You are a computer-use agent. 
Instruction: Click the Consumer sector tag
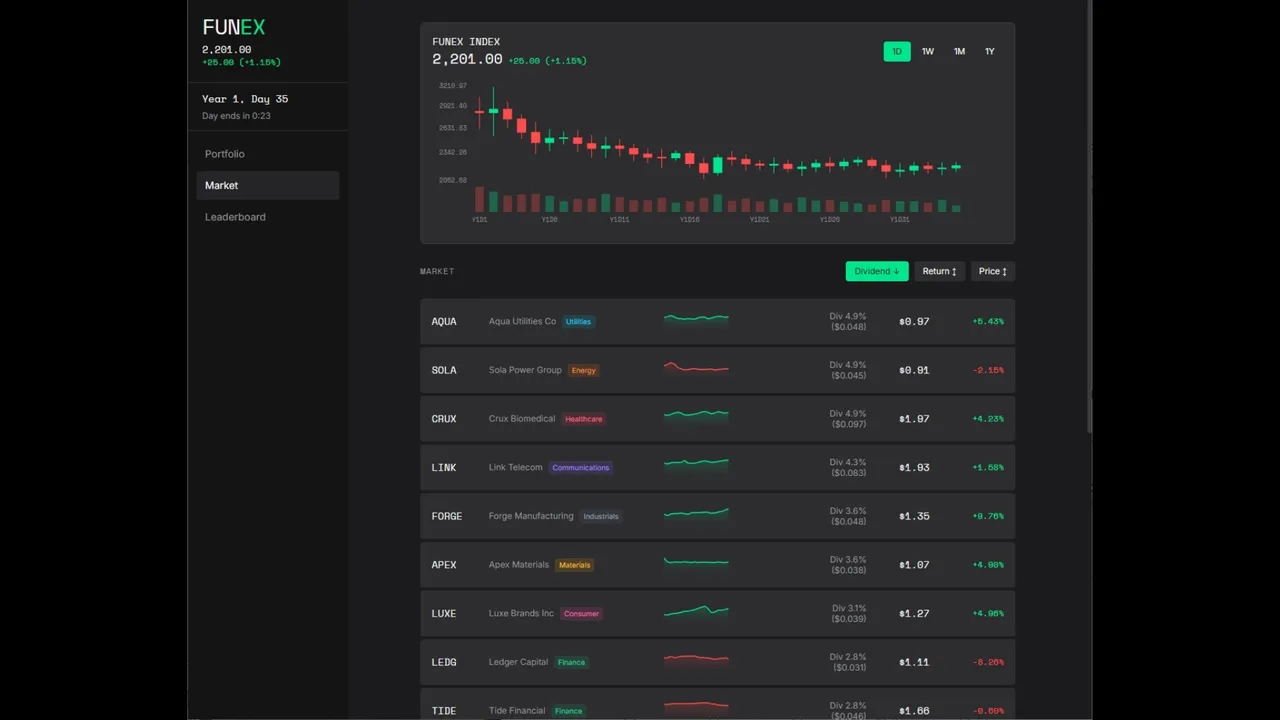click(x=581, y=614)
